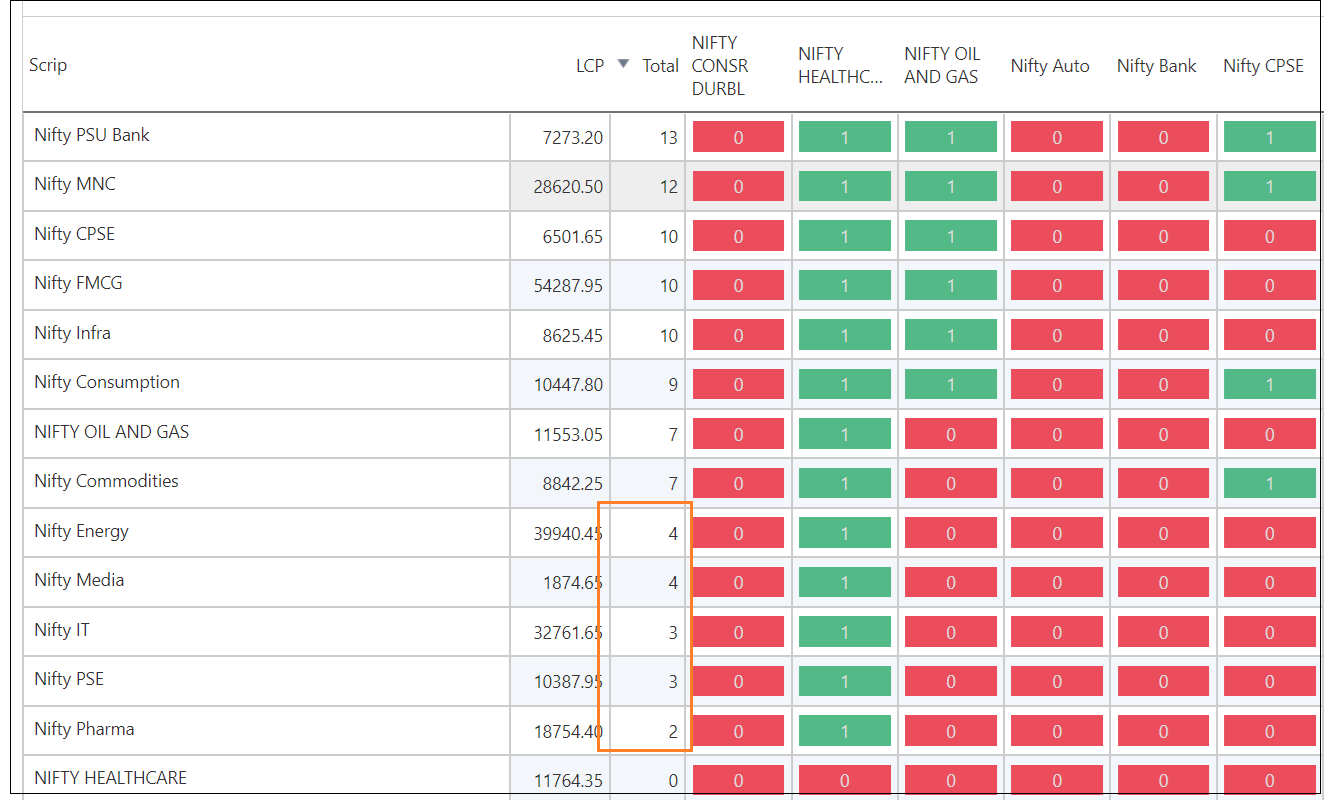1324x804 pixels.
Task: Select the Nifty IT row name
Action: point(62,630)
